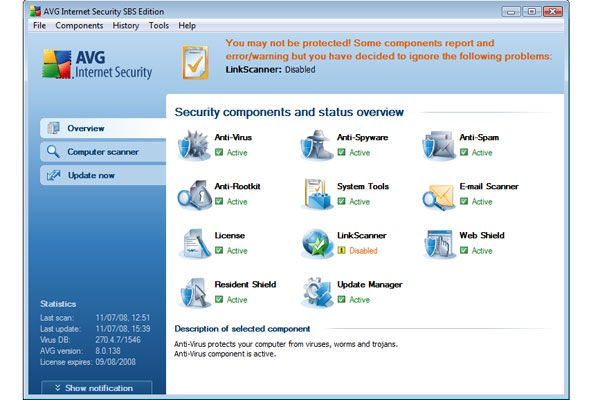
Task: Open the Resident Shield icon
Action: coord(194,292)
